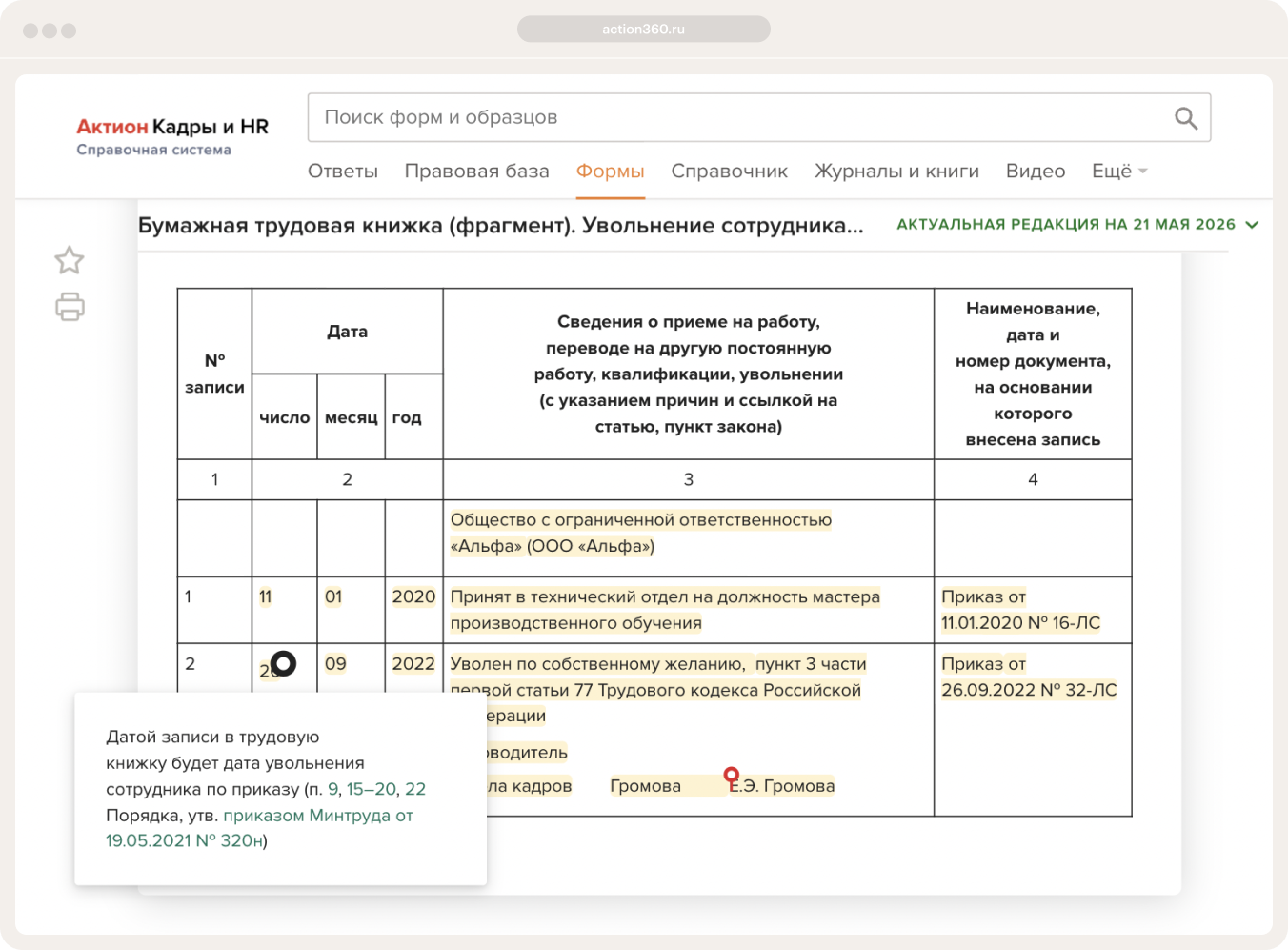Open link to пункт 22
1288x950 pixels.
[415, 789]
